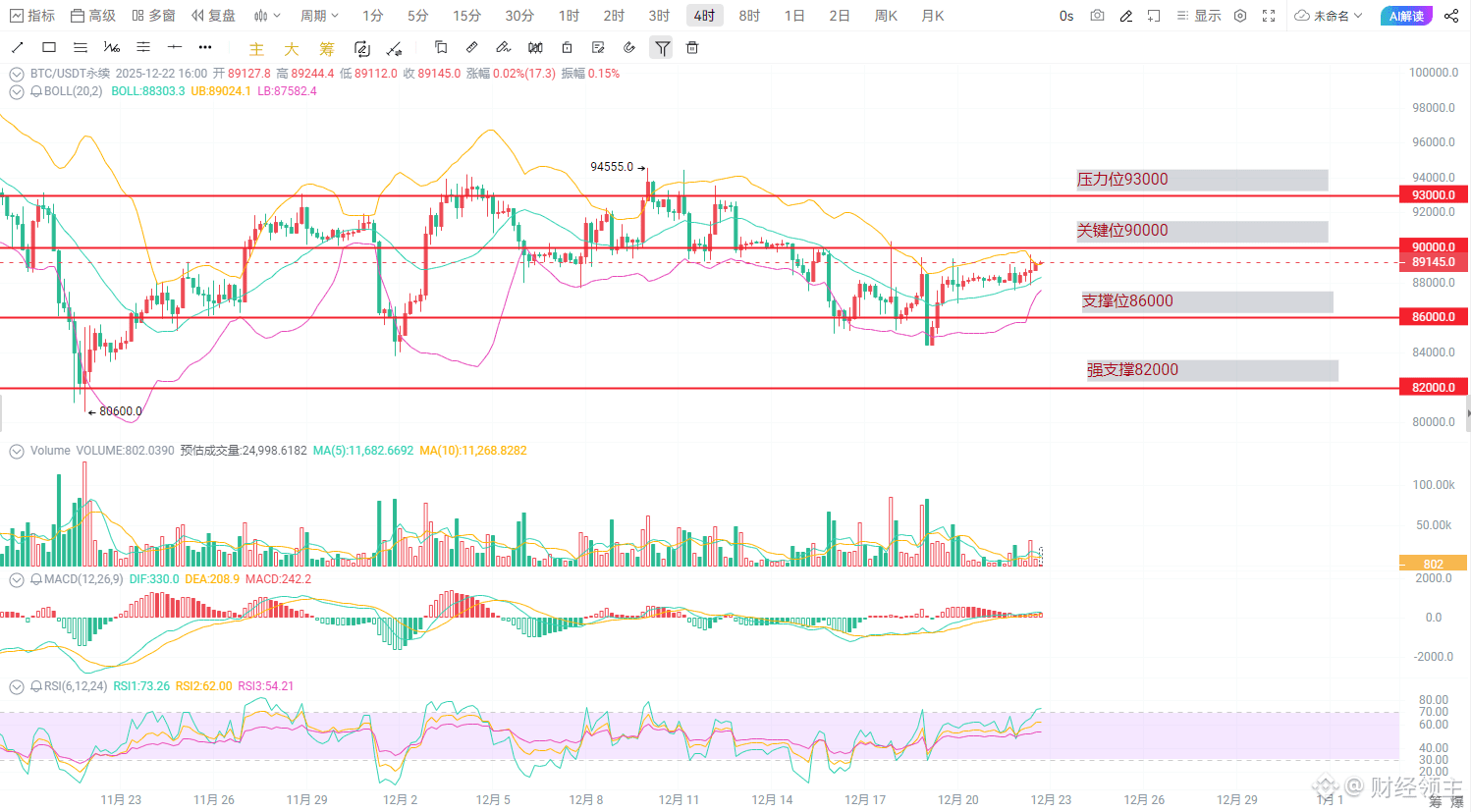Switch to the 5分 timeframe

pos(418,16)
